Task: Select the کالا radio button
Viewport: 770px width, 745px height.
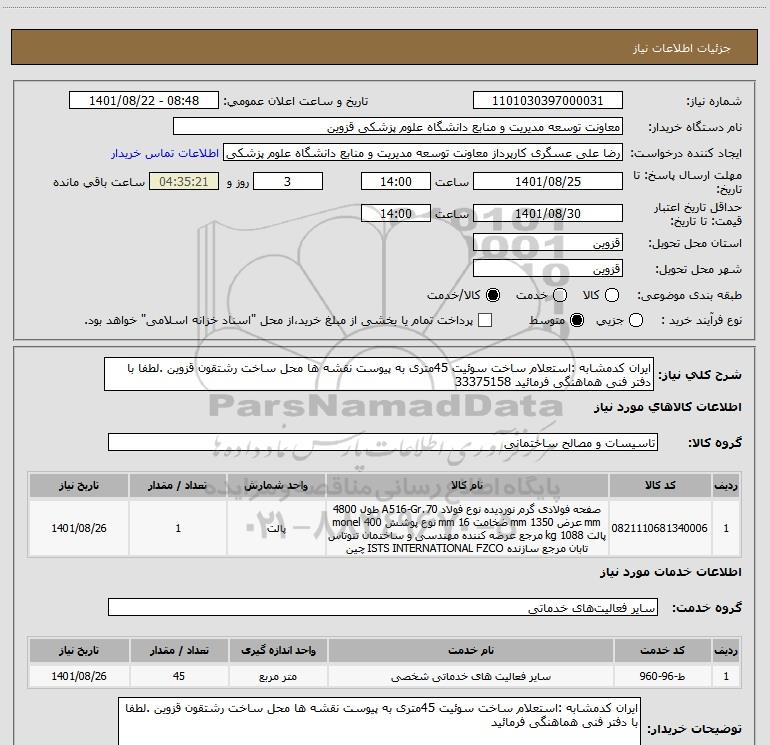Action: (x=612, y=295)
